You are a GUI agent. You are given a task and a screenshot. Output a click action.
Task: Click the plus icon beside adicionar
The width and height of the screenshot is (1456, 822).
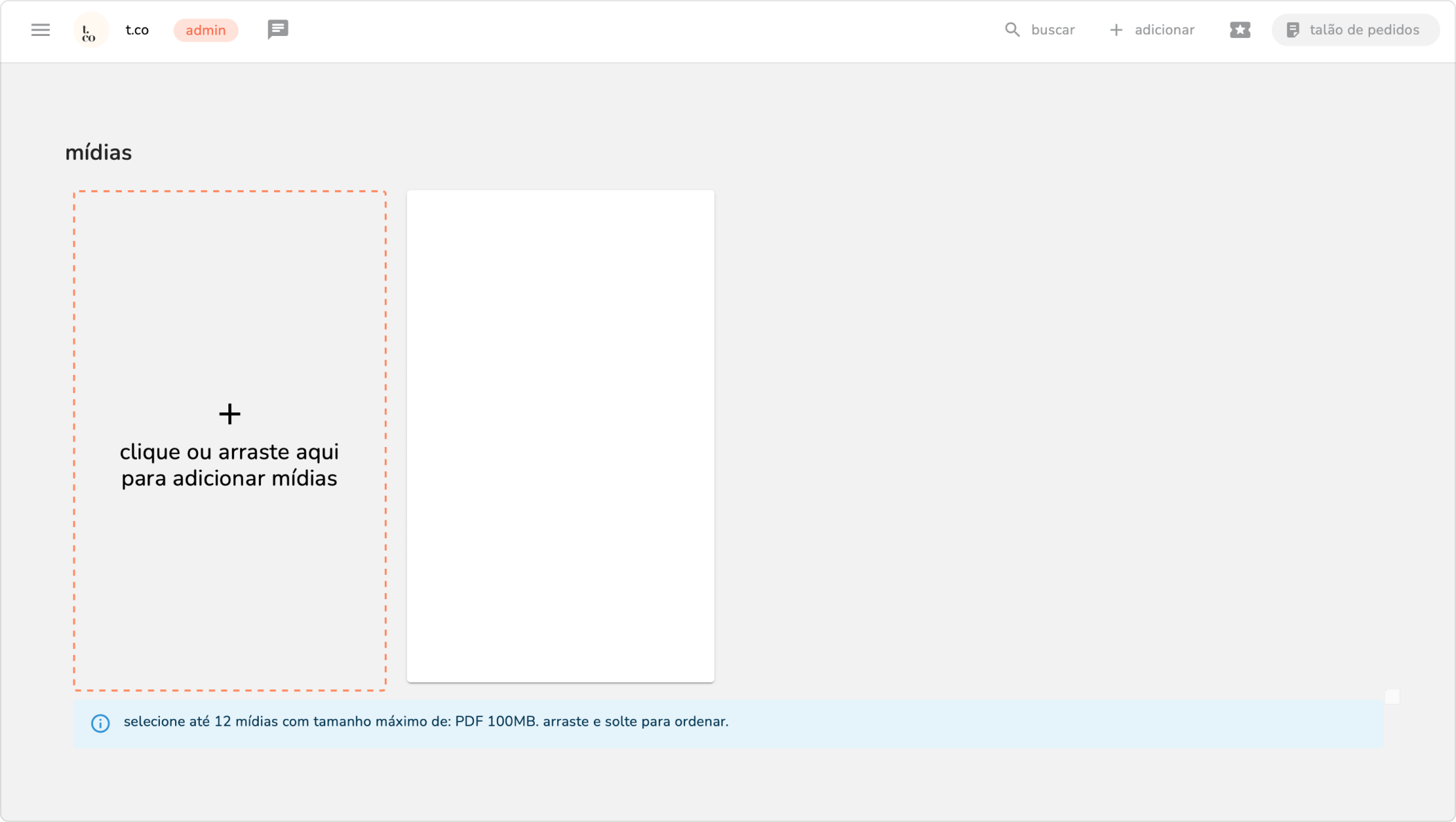1116,30
